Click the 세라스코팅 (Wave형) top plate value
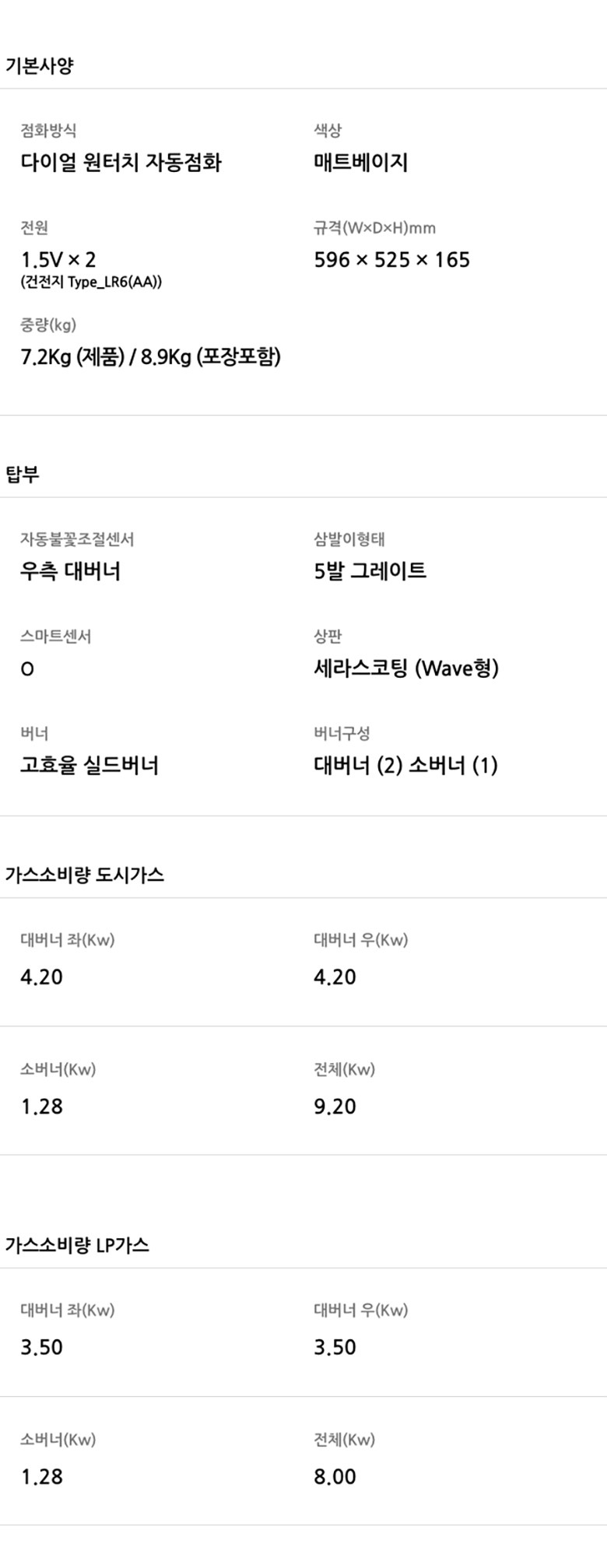This screenshot has width=607, height=1568. 405,668
